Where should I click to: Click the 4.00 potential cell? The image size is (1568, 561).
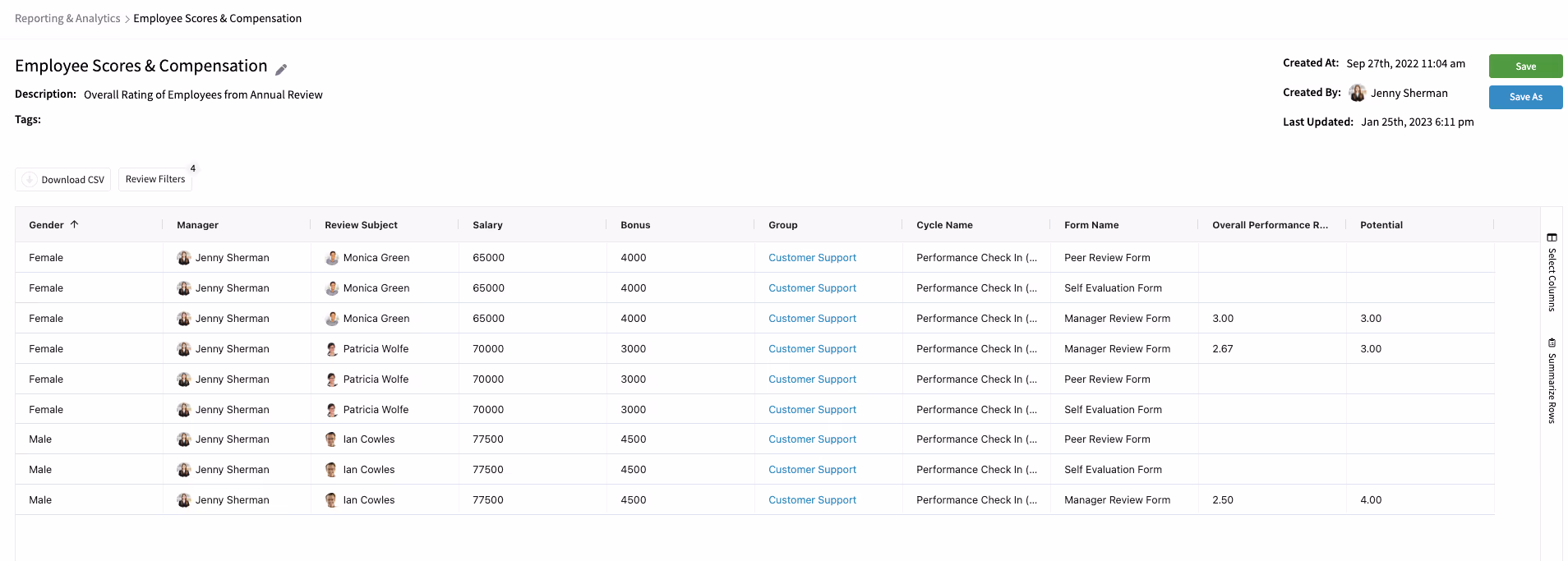pos(1371,500)
